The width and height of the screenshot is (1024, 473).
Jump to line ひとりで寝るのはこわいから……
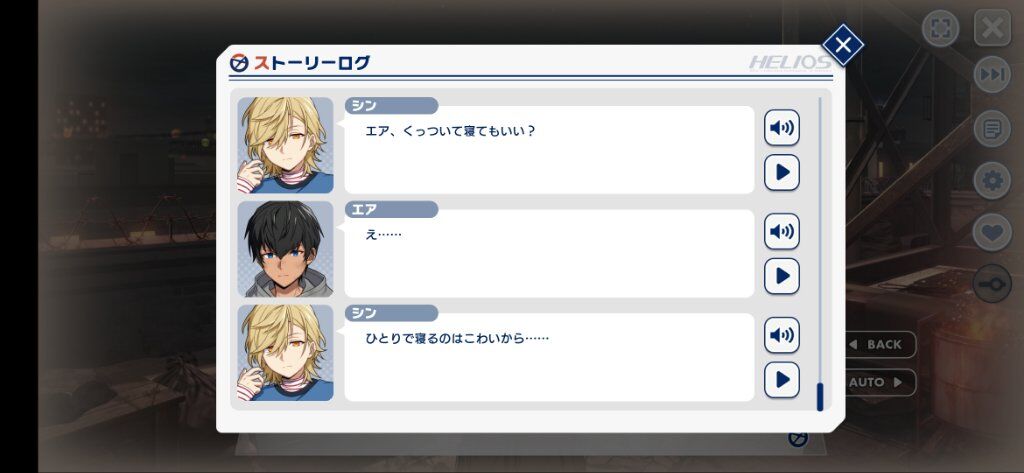[x=782, y=380]
